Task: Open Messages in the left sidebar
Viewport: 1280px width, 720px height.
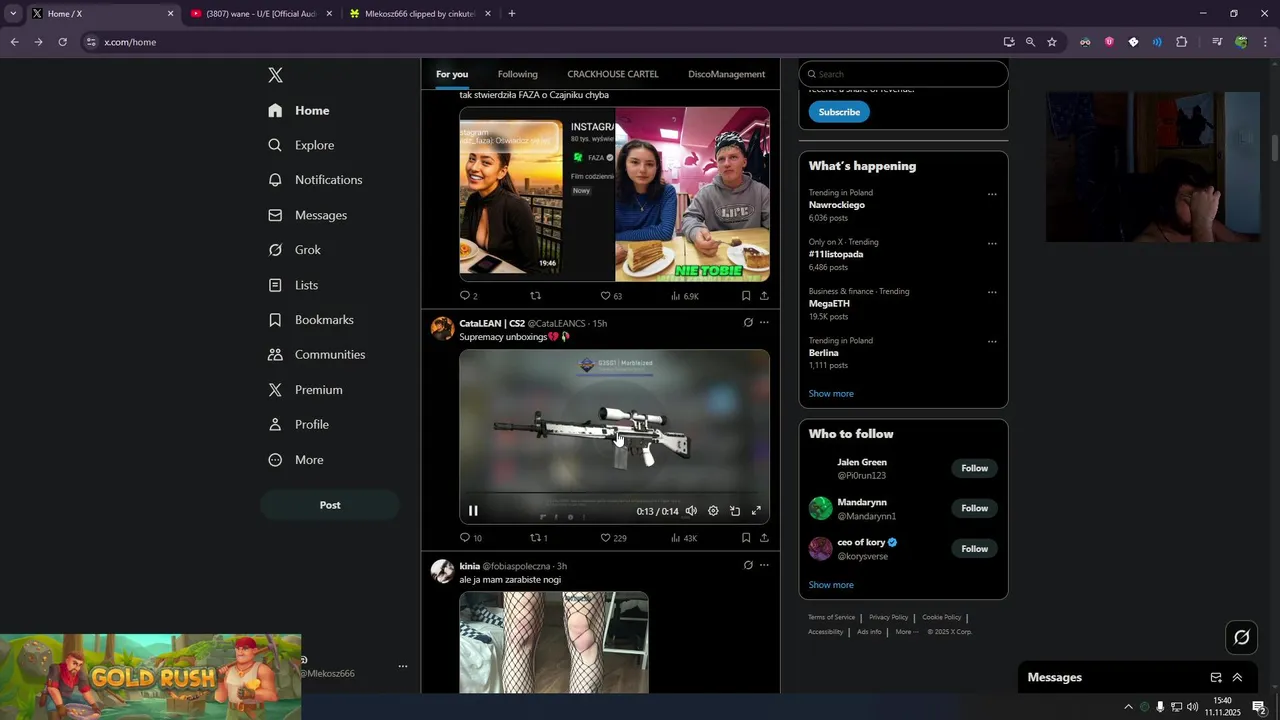Action: [307, 215]
